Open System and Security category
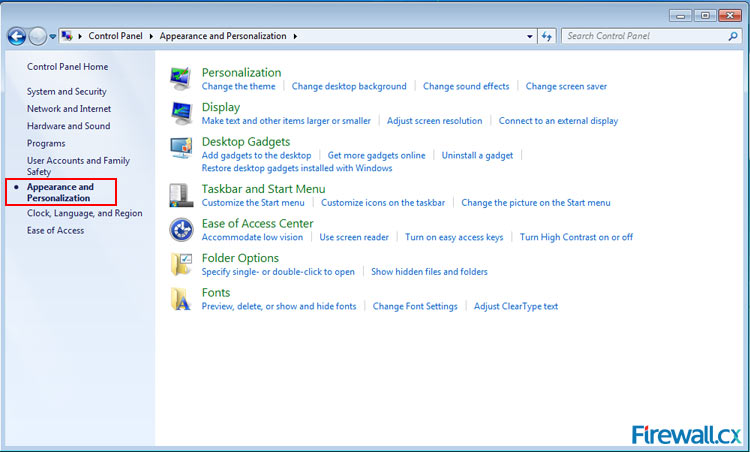Image resolution: width=750 pixels, height=452 pixels. click(x=66, y=91)
